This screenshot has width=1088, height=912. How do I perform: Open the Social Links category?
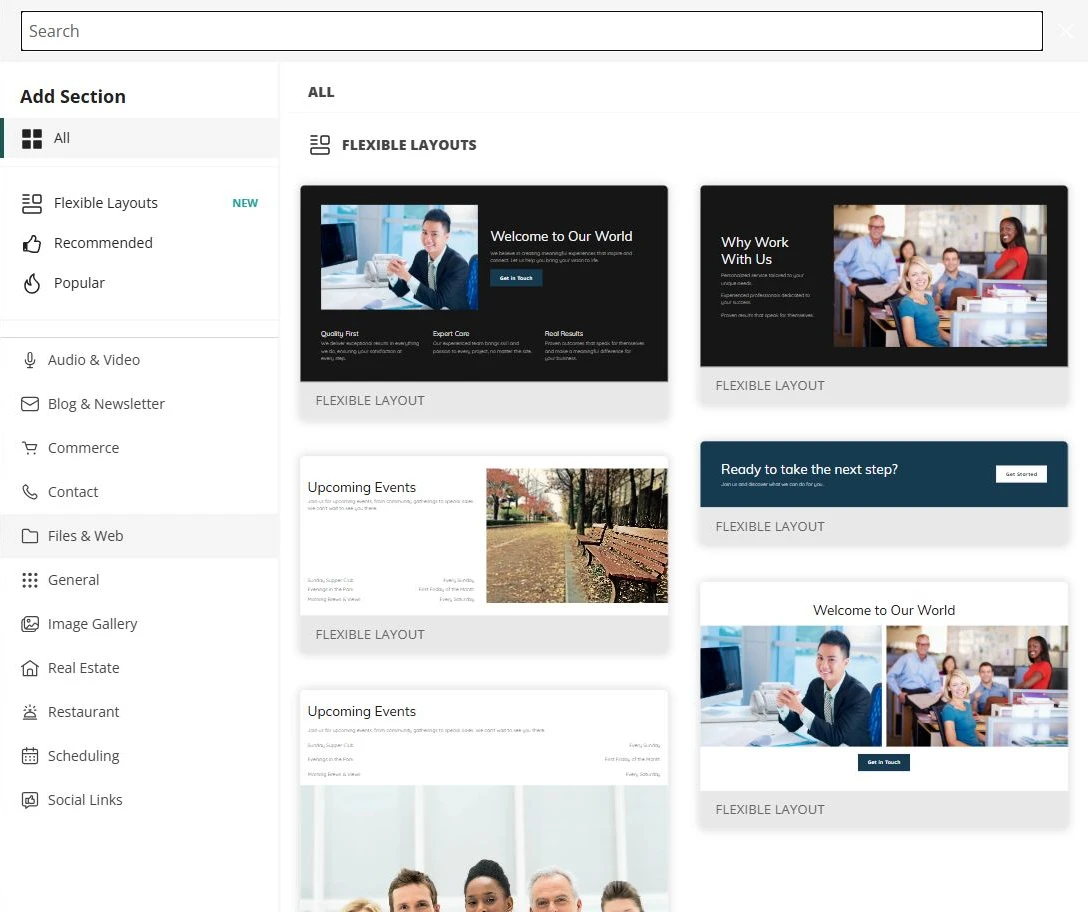point(139,800)
